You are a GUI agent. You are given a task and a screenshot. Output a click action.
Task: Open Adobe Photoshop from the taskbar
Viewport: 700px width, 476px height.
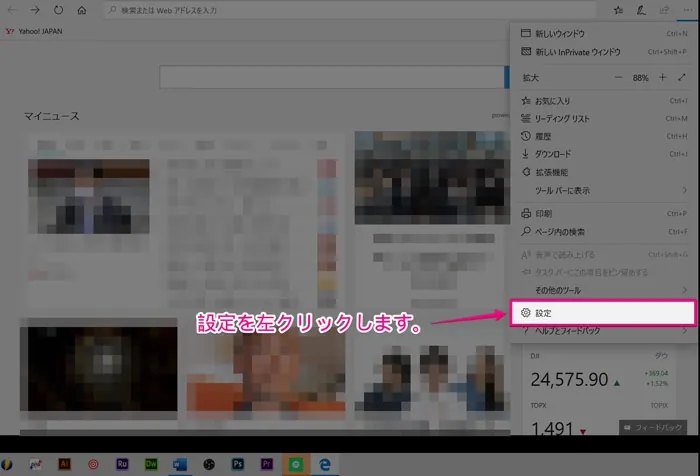tap(238, 464)
